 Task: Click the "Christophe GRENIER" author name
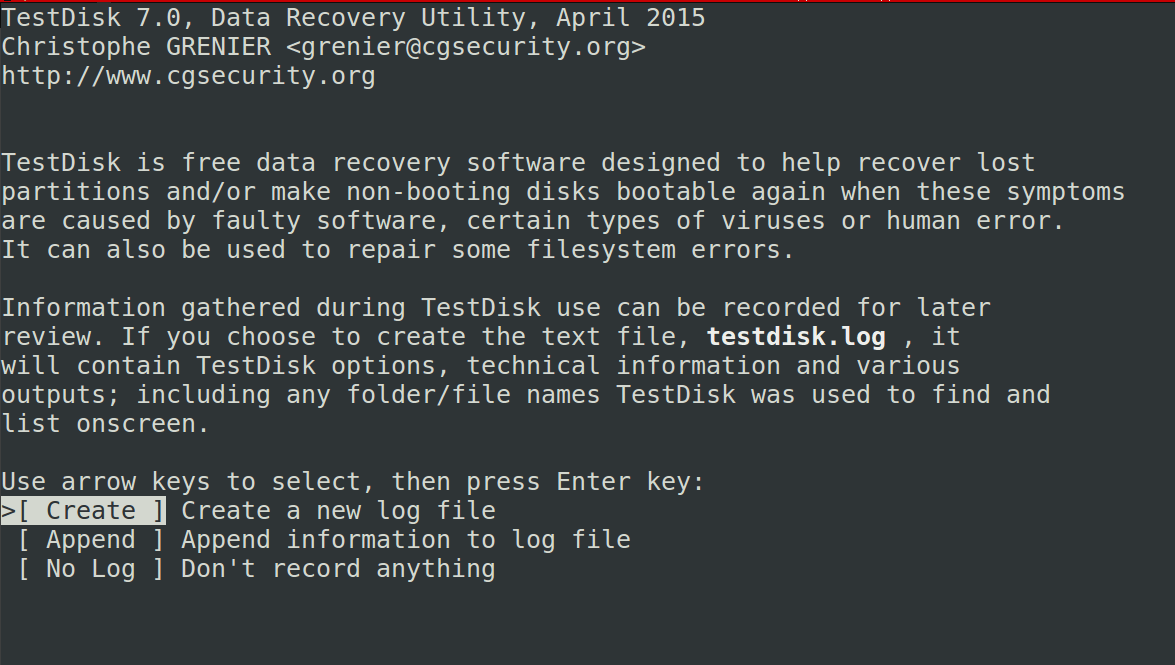pyautogui.click(x=135, y=47)
